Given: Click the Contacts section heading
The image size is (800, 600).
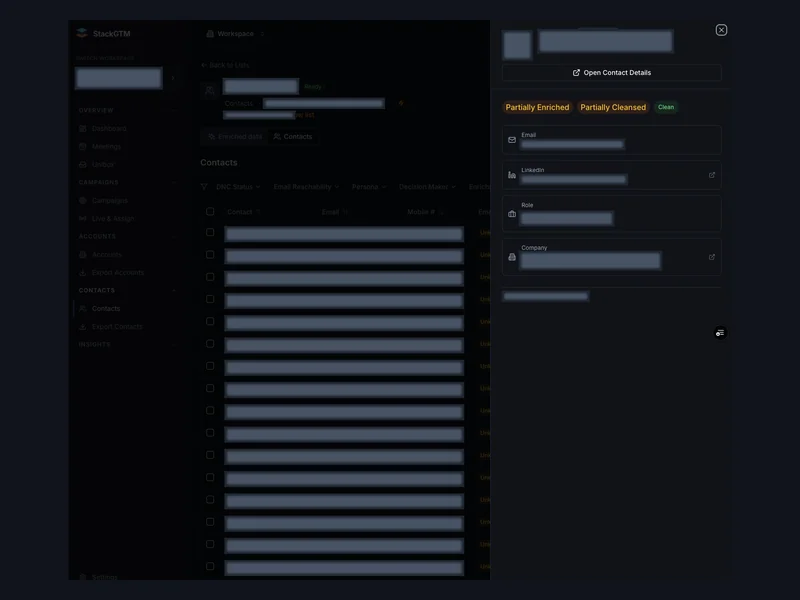Looking at the screenshot, I should click(218, 163).
